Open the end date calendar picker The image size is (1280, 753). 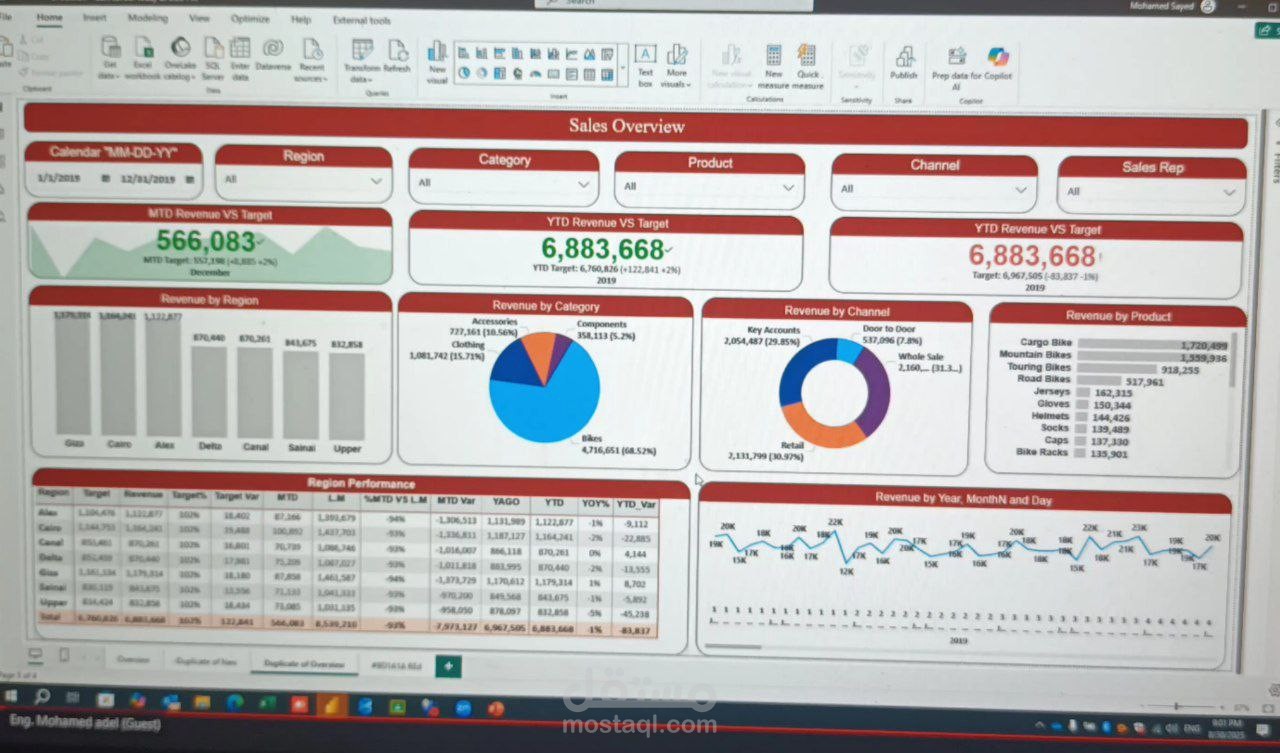pos(190,180)
